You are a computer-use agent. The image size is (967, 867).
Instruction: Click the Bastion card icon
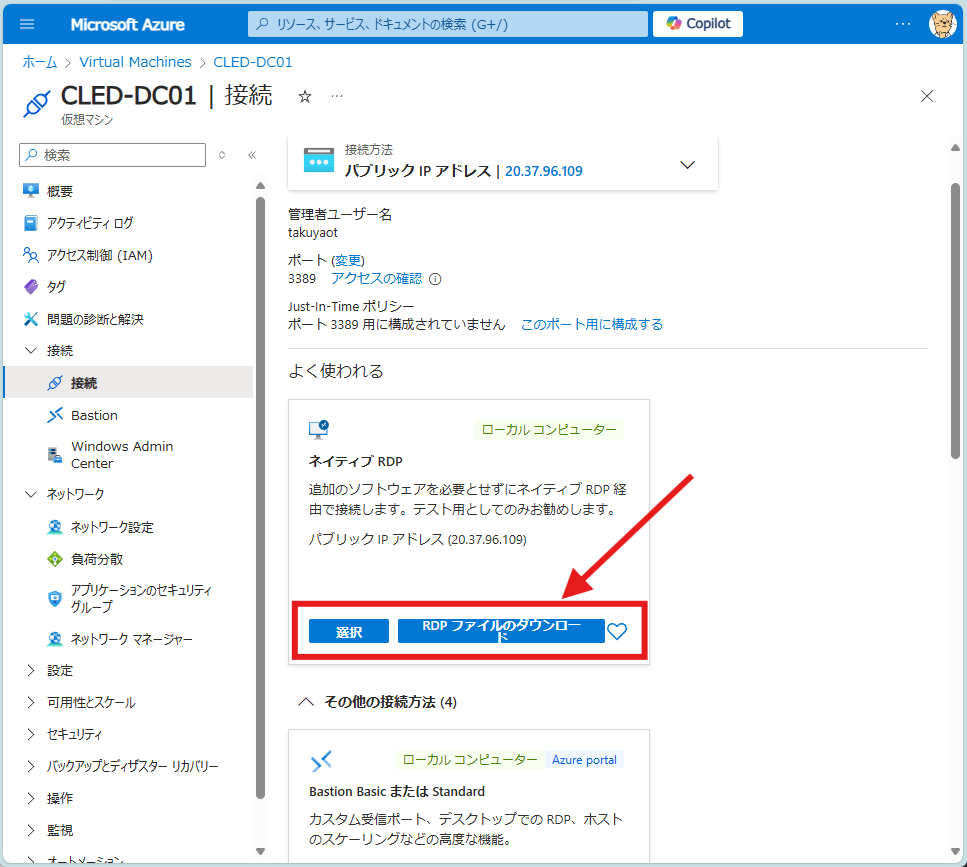pos(321,761)
